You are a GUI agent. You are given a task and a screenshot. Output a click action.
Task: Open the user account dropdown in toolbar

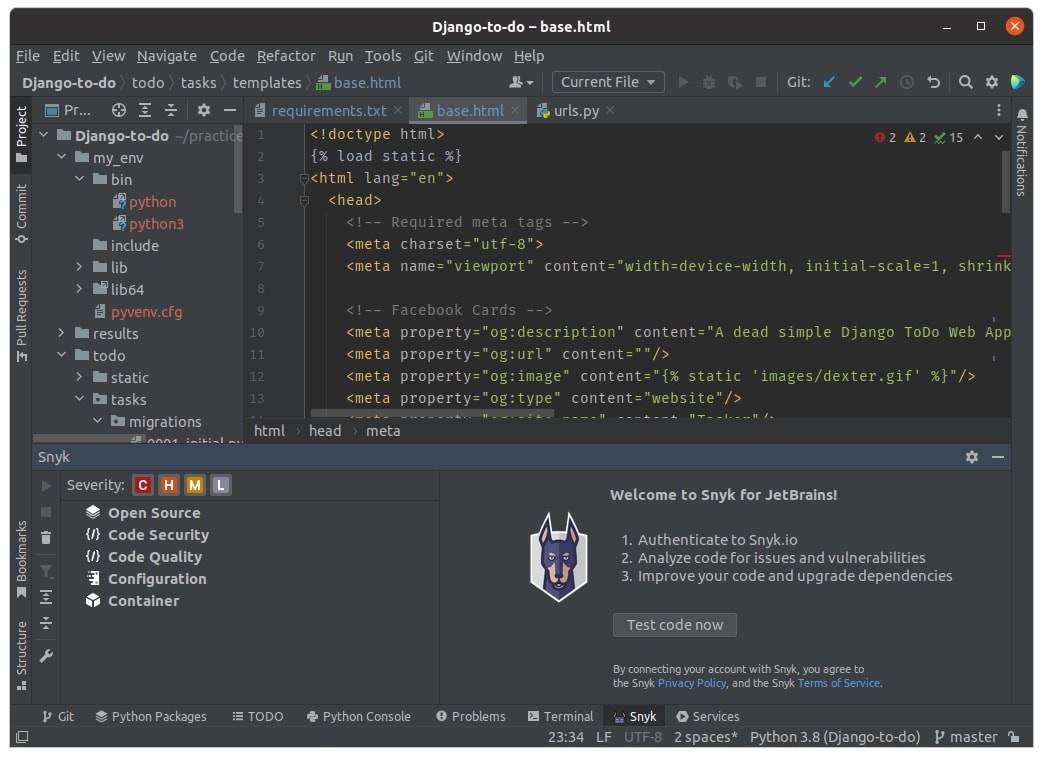(x=521, y=82)
